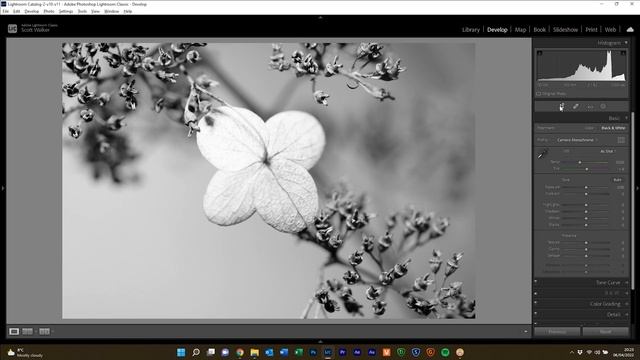Screen dimensions: 640x360
Task: Open the toolbar content dropdown arrow
Action: pos(525,331)
